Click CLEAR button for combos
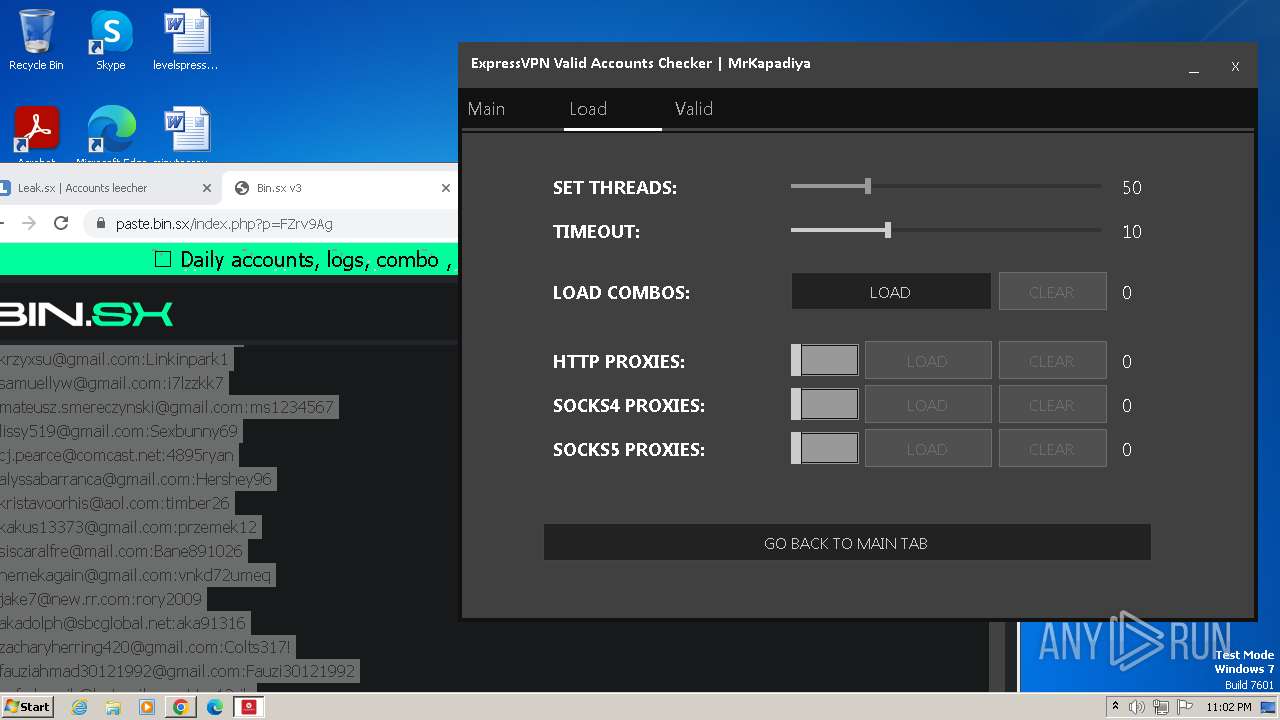 pyautogui.click(x=1052, y=292)
